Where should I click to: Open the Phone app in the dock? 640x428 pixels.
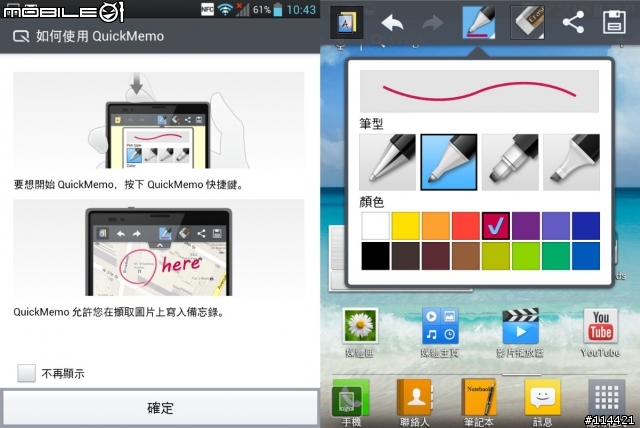pyautogui.click(x=350, y=403)
